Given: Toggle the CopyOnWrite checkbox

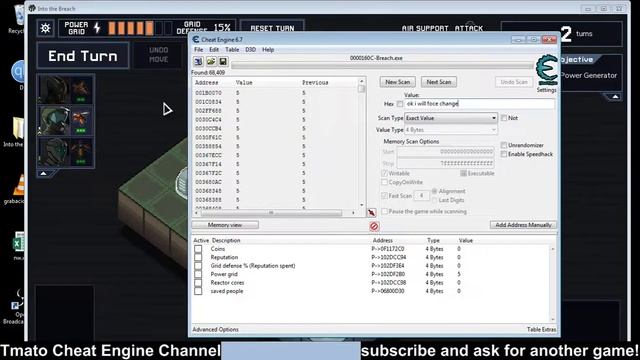Looking at the screenshot, I should (384, 182).
